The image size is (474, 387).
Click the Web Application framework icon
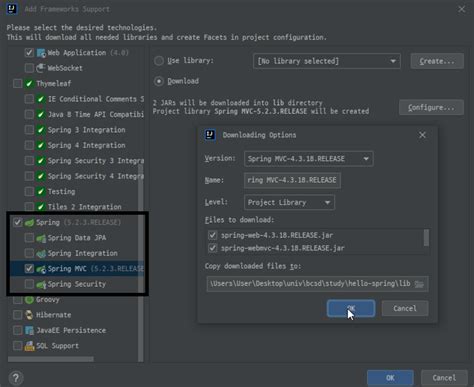pyautogui.click(x=41, y=53)
